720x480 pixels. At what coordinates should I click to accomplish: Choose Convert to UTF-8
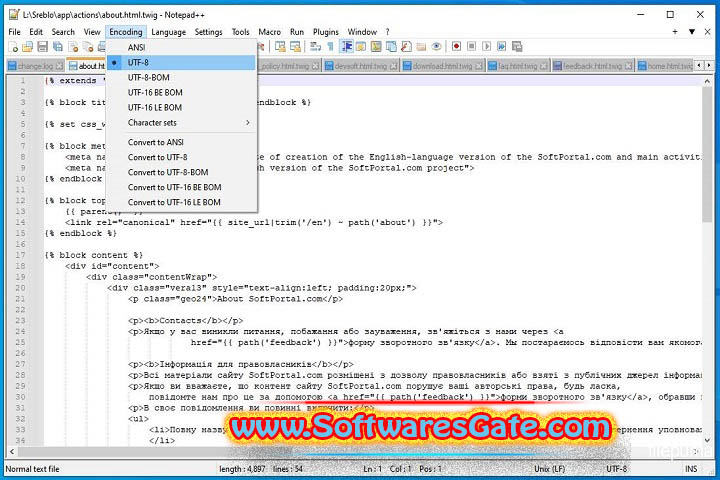(181, 158)
